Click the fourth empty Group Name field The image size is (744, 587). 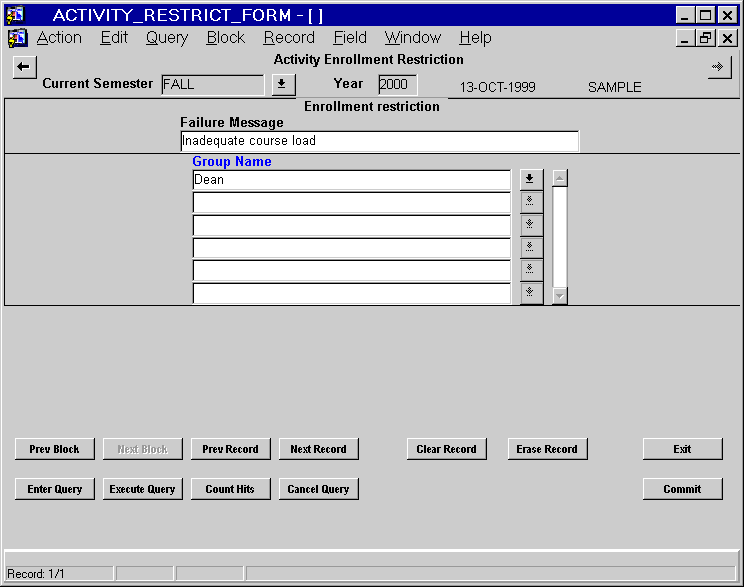[x=352, y=248]
